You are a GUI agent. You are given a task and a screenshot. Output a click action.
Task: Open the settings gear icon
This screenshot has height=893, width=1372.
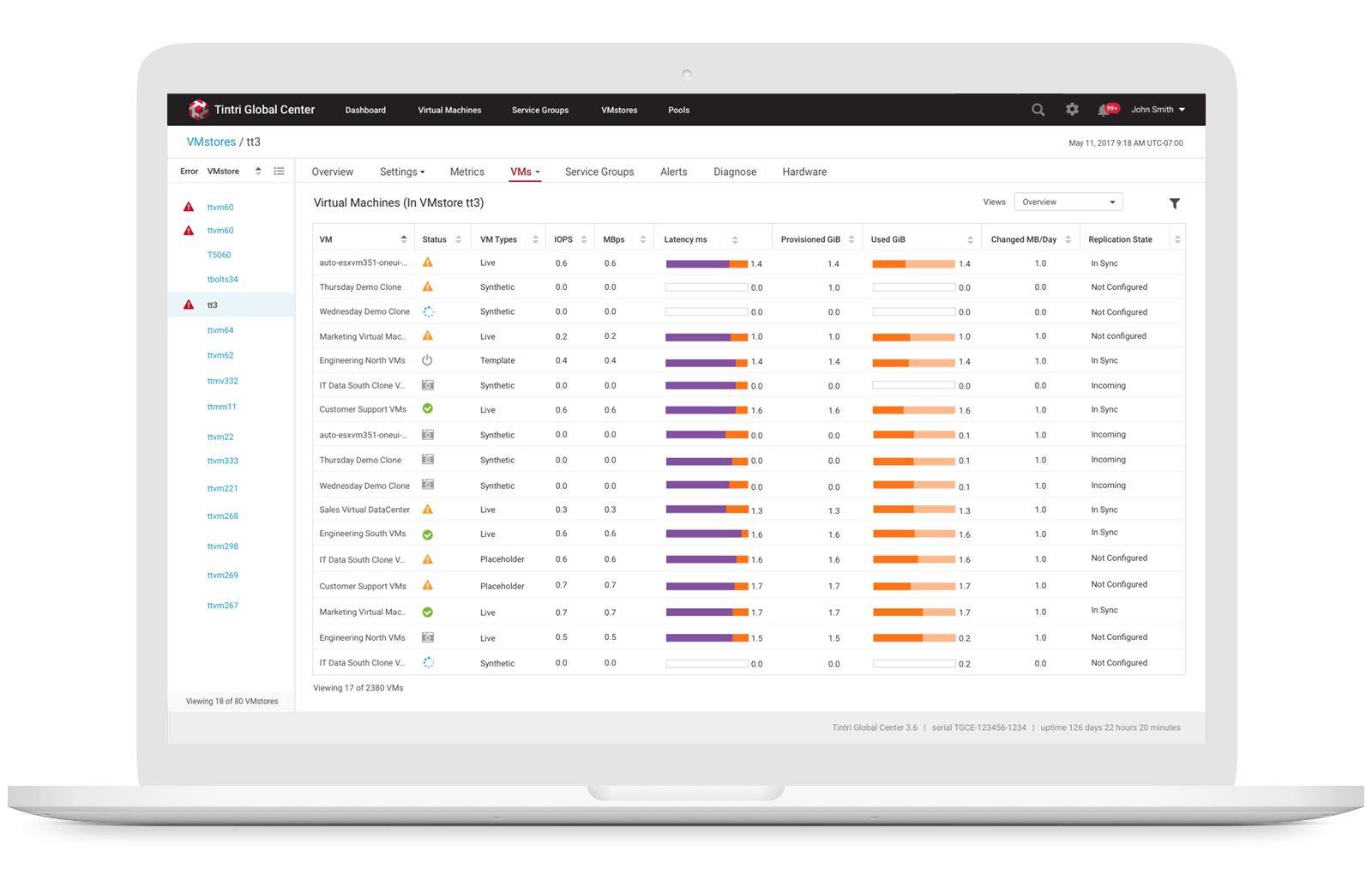tap(1072, 110)
